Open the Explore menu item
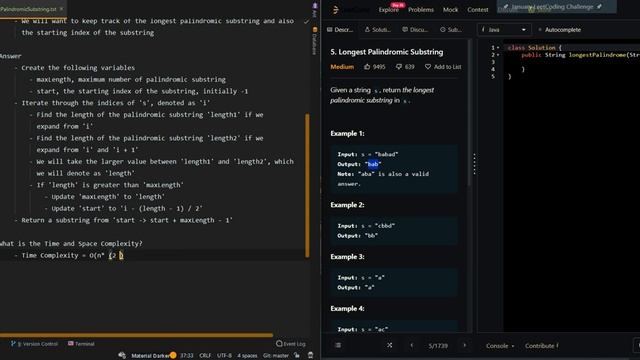This screenshot has height=360, width=640. point(389,9)
